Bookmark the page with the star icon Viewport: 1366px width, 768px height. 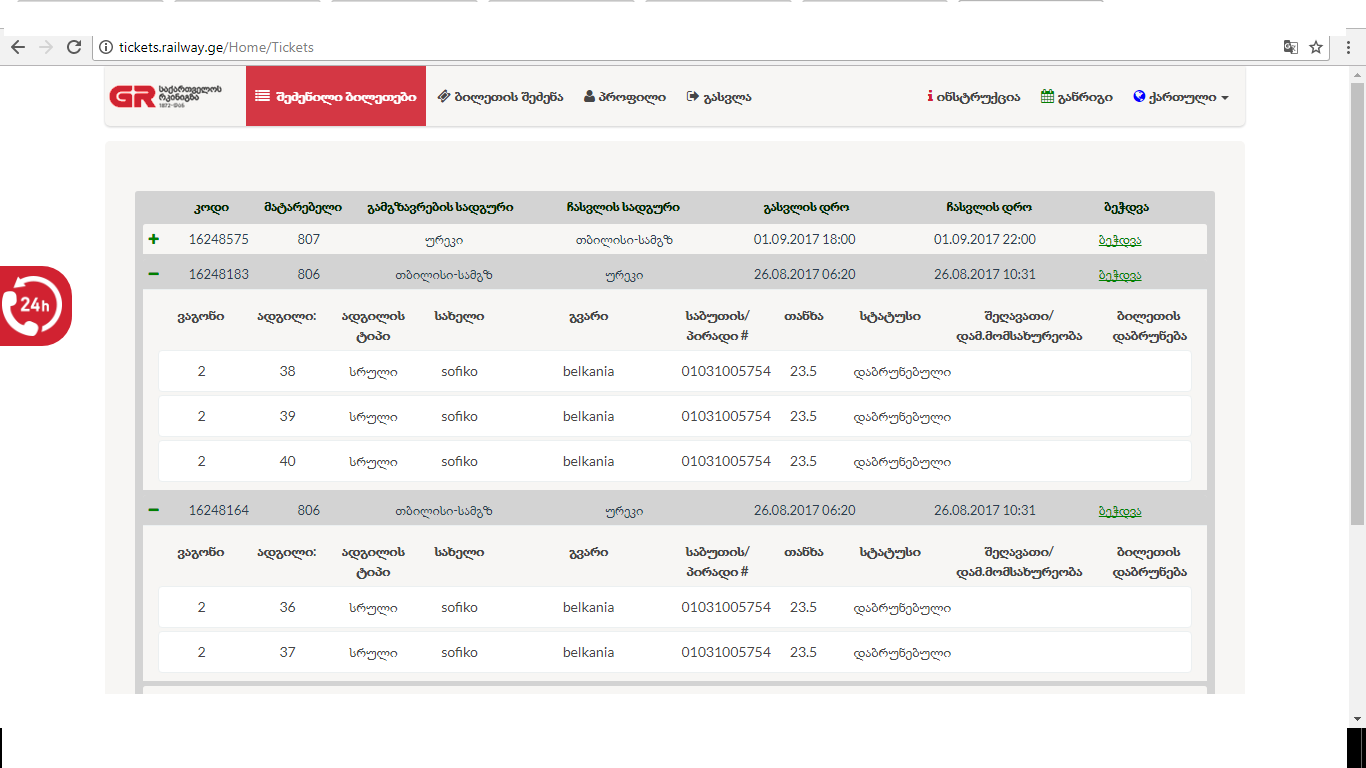tap(1316, 47)
